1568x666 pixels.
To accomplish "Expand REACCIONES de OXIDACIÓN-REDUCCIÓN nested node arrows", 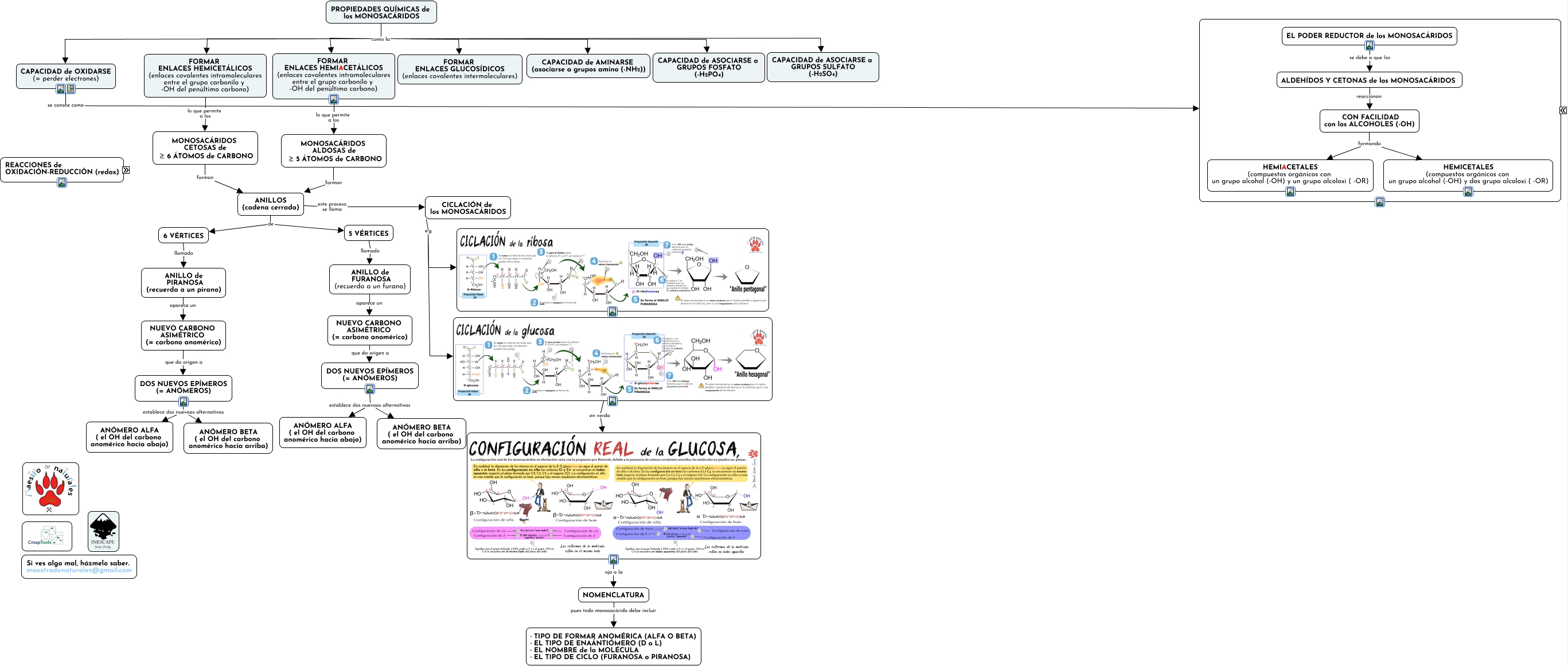I will [126, 170].
